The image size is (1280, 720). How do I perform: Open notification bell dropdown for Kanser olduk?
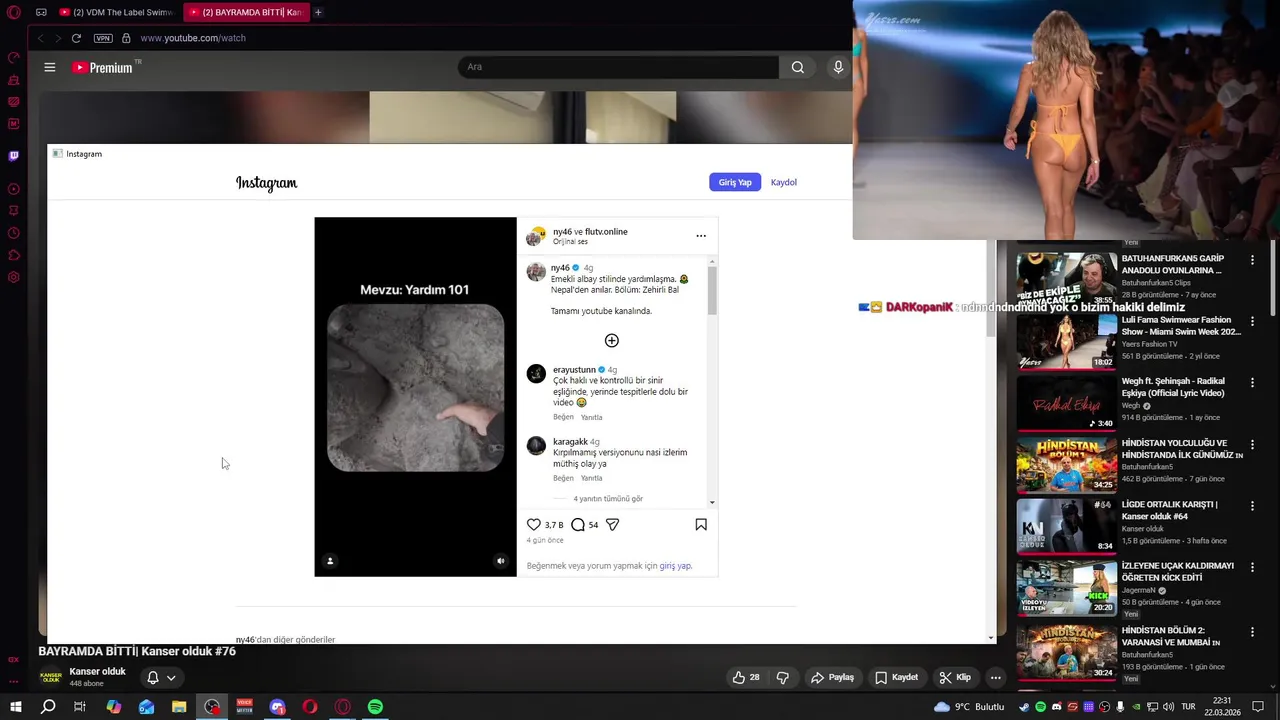click(x=162, y=677)
